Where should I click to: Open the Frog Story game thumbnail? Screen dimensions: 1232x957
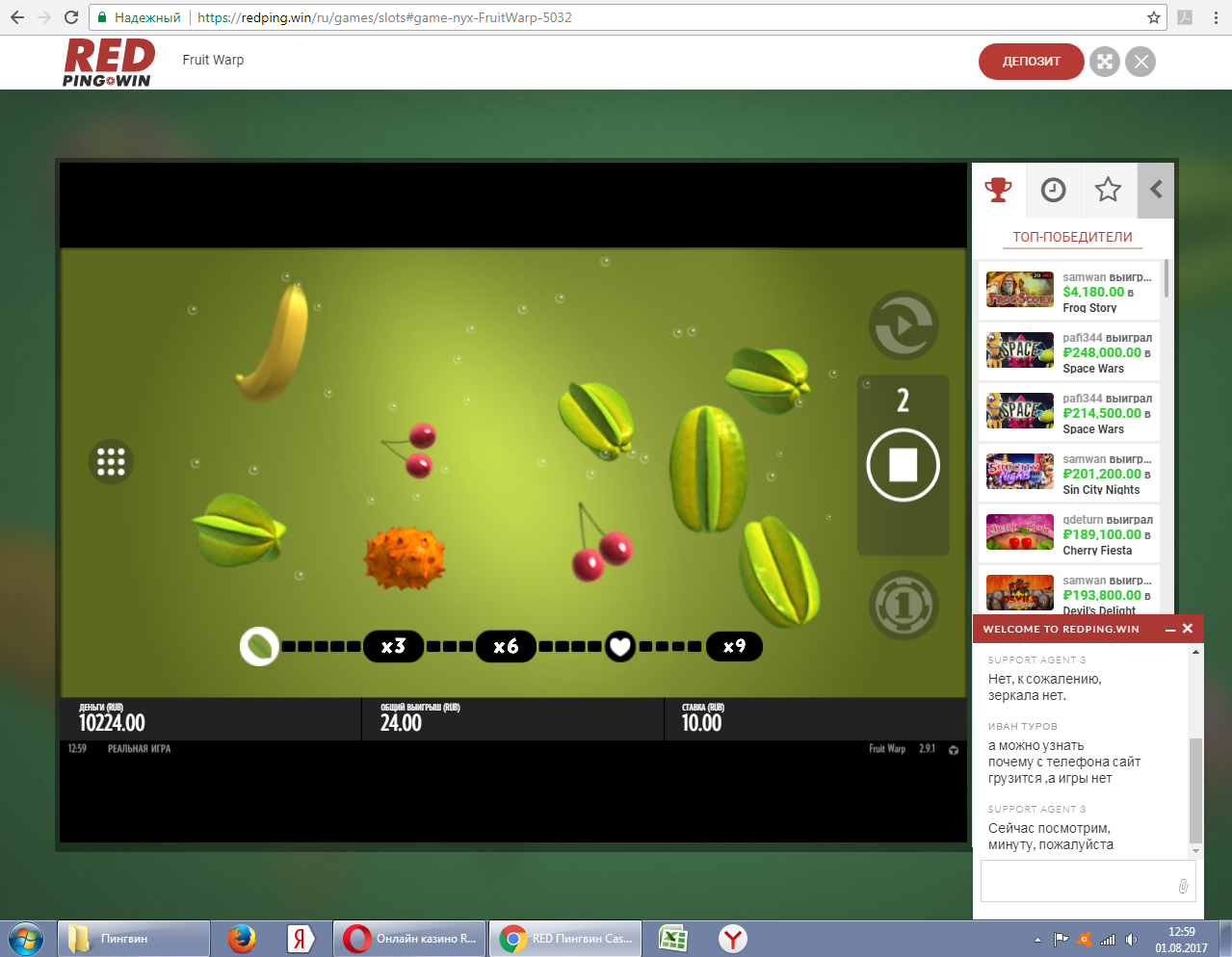point(1020,289)
